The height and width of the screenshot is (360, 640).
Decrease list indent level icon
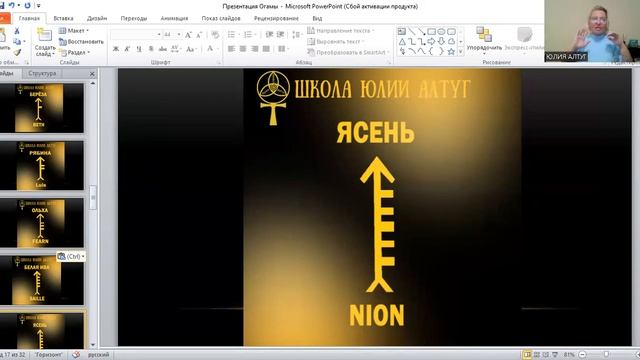click(269, 35)
